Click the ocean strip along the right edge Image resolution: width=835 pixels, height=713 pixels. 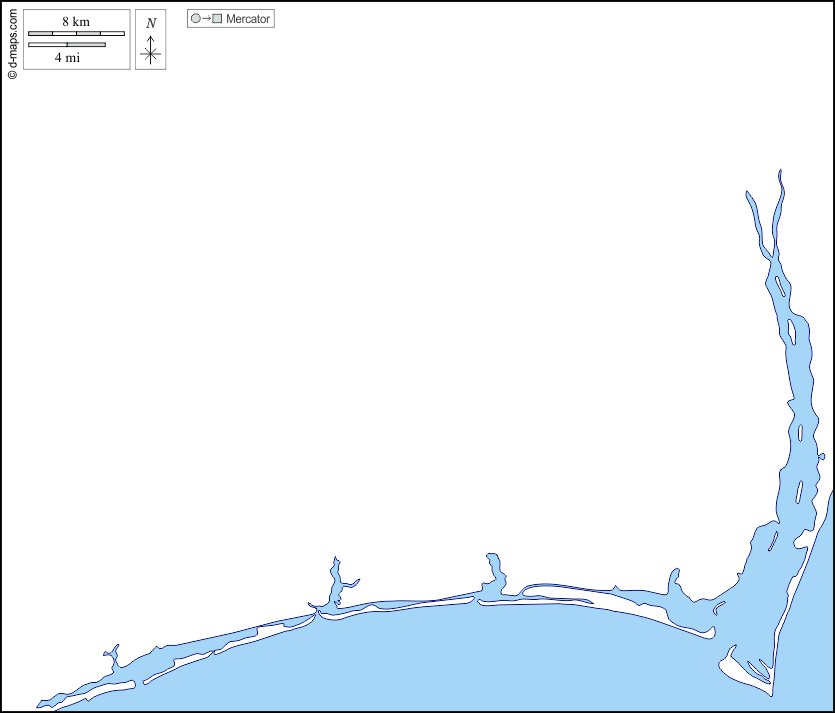pos(815,600)
